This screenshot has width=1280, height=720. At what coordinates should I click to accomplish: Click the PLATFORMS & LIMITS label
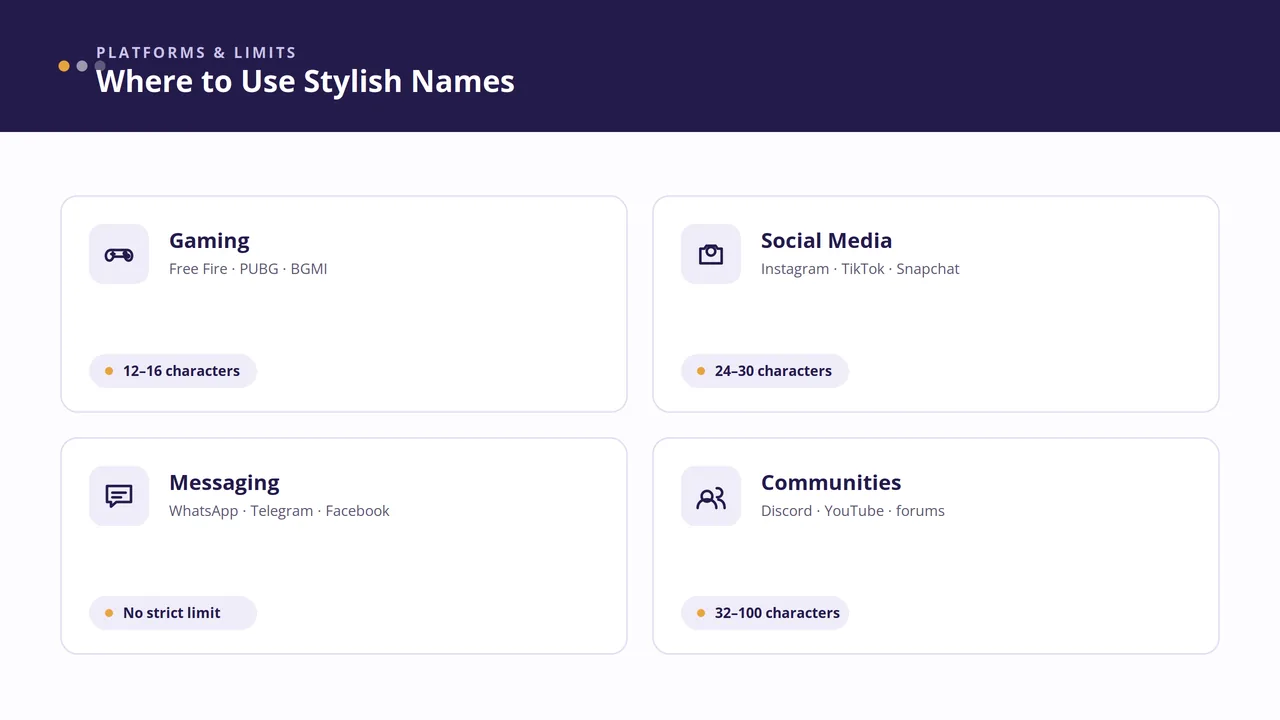(x=196, y=52)
